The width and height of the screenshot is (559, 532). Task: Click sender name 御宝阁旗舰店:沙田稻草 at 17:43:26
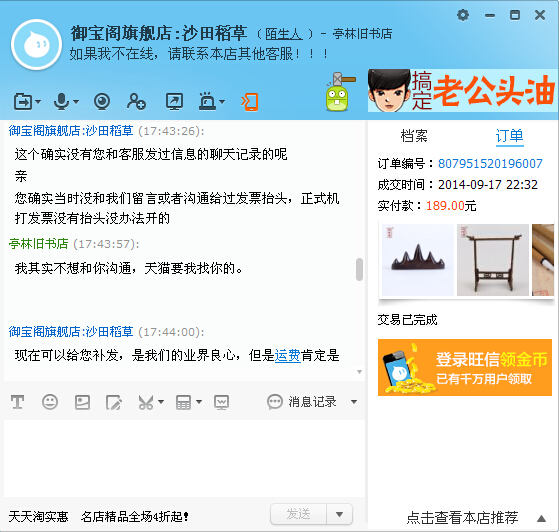point(71,131)
